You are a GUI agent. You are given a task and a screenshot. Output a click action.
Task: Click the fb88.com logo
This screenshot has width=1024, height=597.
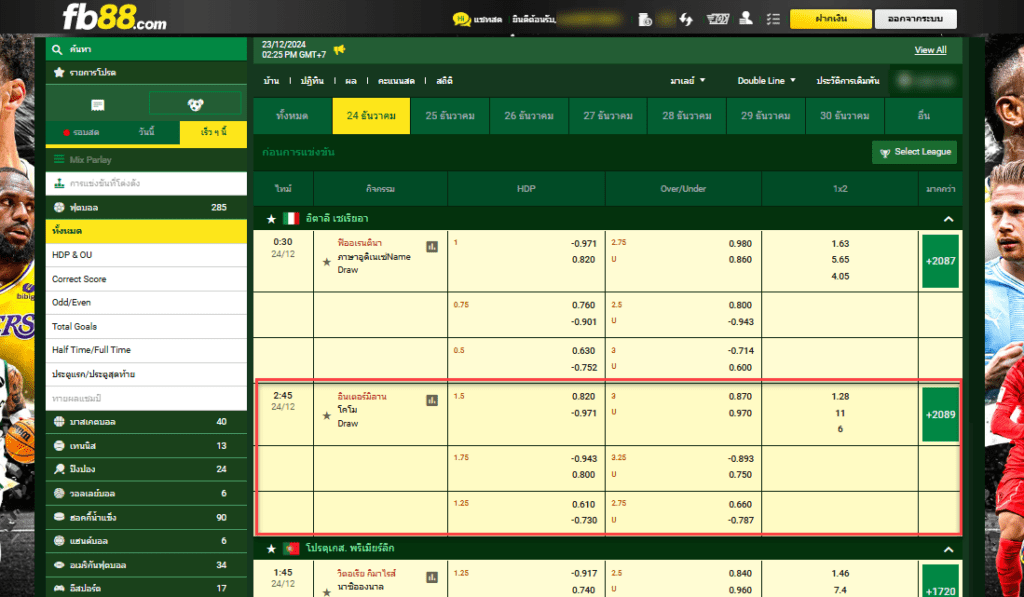click(x=114, y=17)
